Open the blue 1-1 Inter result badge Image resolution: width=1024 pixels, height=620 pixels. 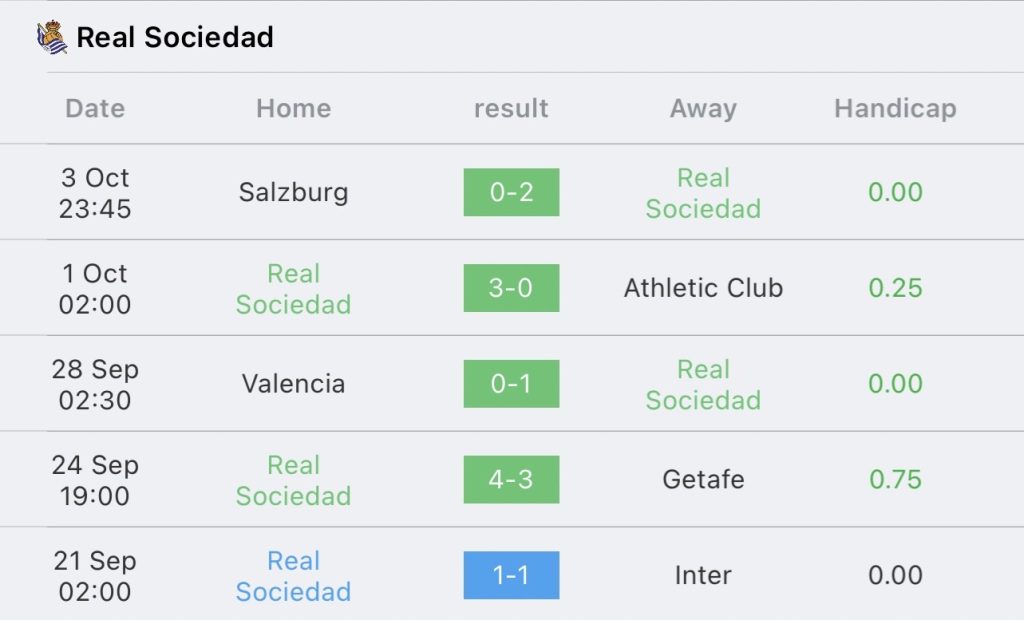point(511,575)
